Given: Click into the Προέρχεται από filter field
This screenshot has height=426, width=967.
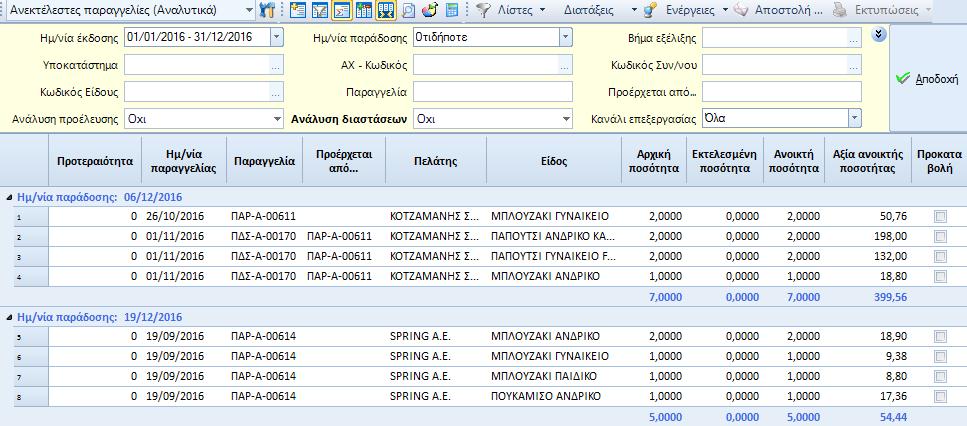Looking at the screenshot, I should 781,92.
